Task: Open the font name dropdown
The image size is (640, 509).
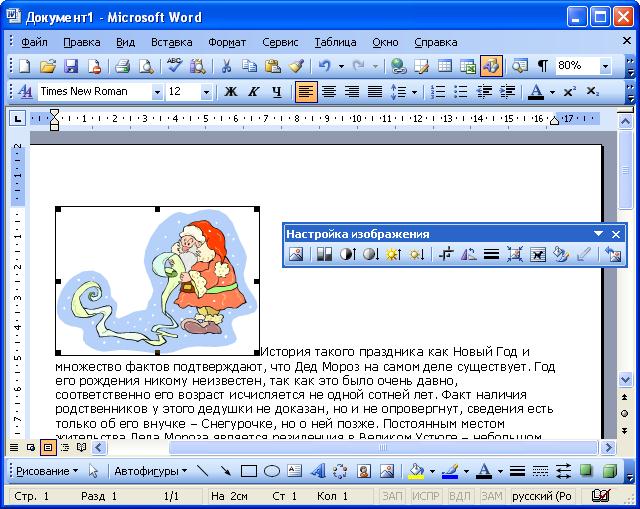Action: click(x=157, y=92)
